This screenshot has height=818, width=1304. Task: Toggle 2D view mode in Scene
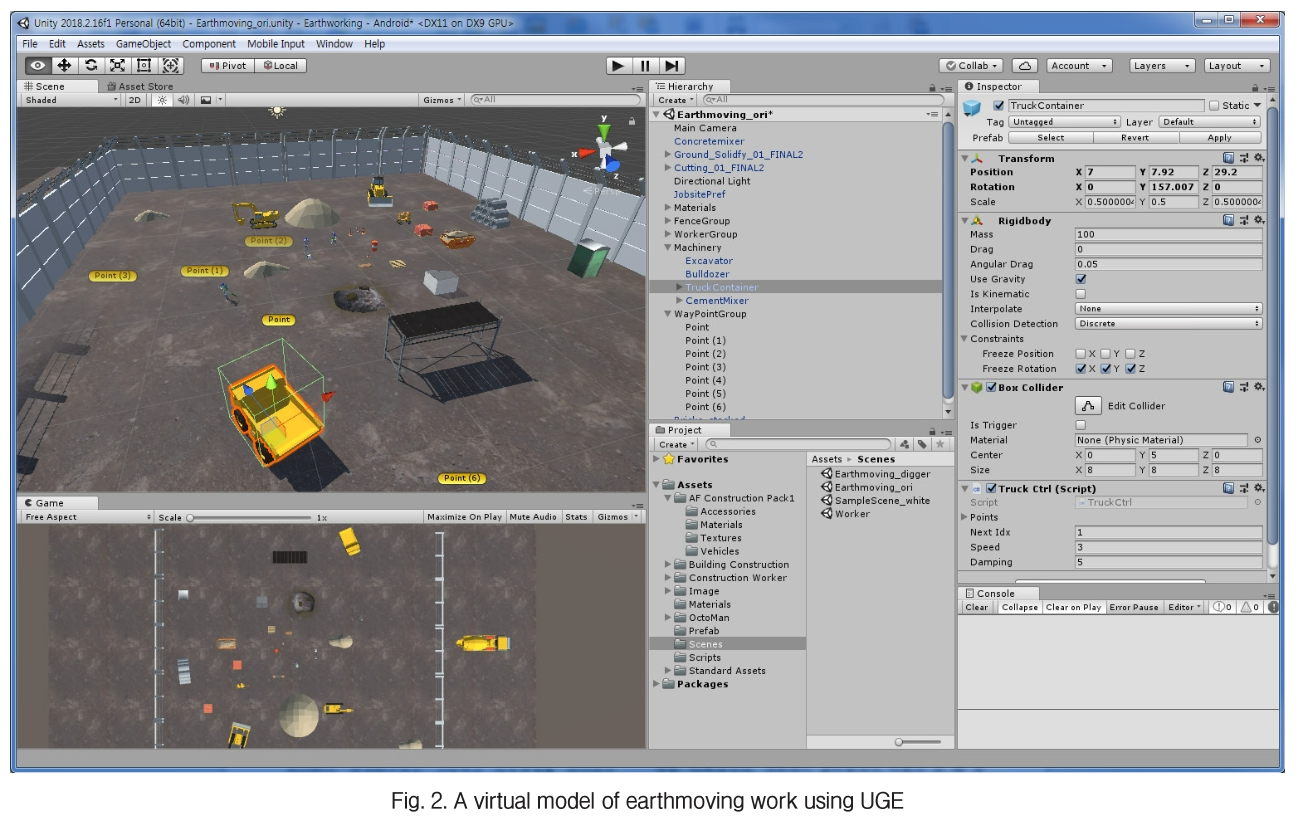coord(134,100)
